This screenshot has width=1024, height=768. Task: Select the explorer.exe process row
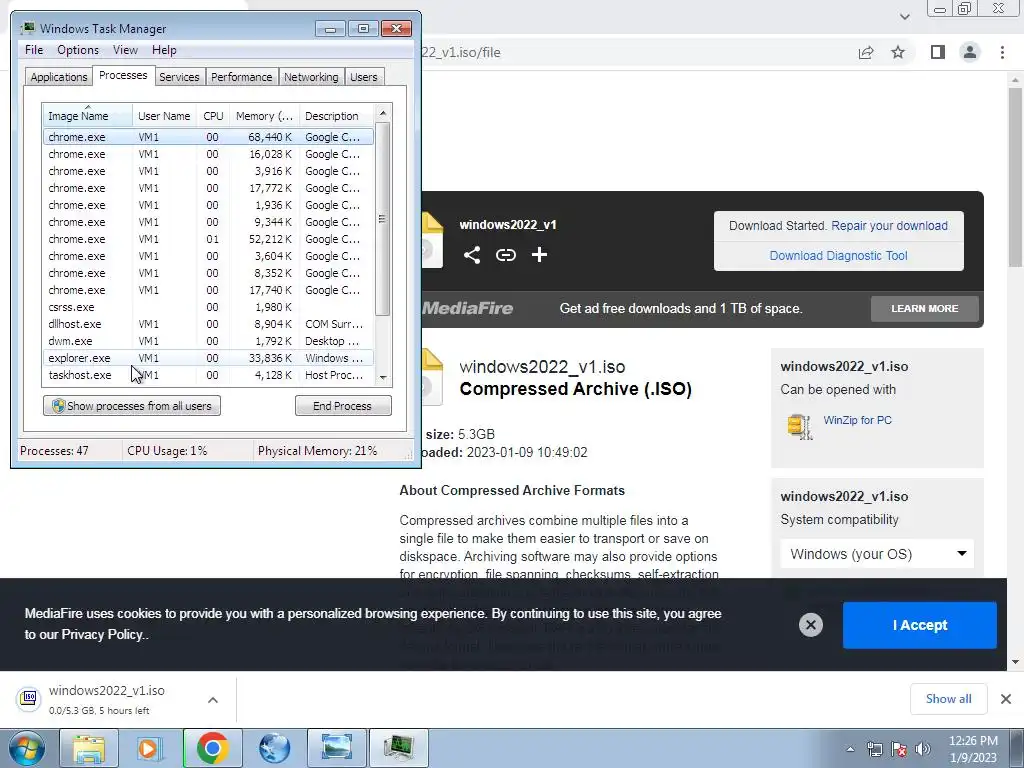[x=208, y=358]
